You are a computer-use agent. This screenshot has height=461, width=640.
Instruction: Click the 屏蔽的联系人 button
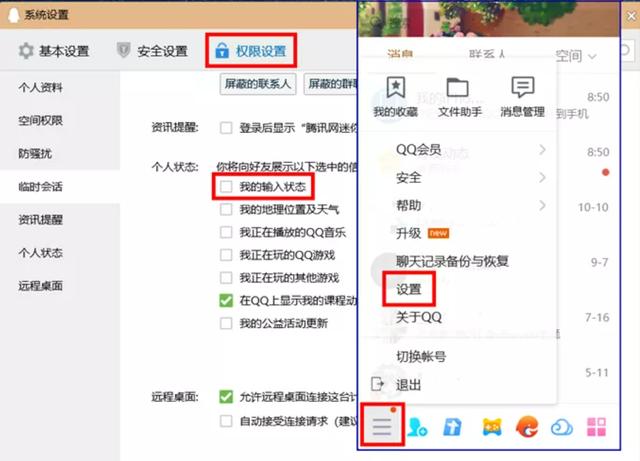tap(258, 84)
